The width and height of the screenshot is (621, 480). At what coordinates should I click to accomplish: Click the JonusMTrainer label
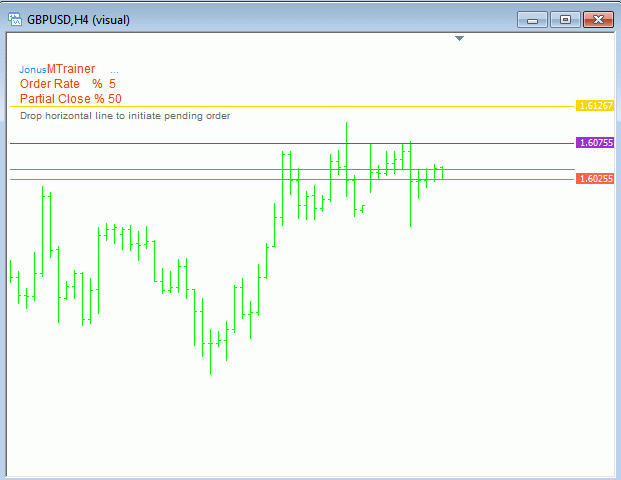57,69
